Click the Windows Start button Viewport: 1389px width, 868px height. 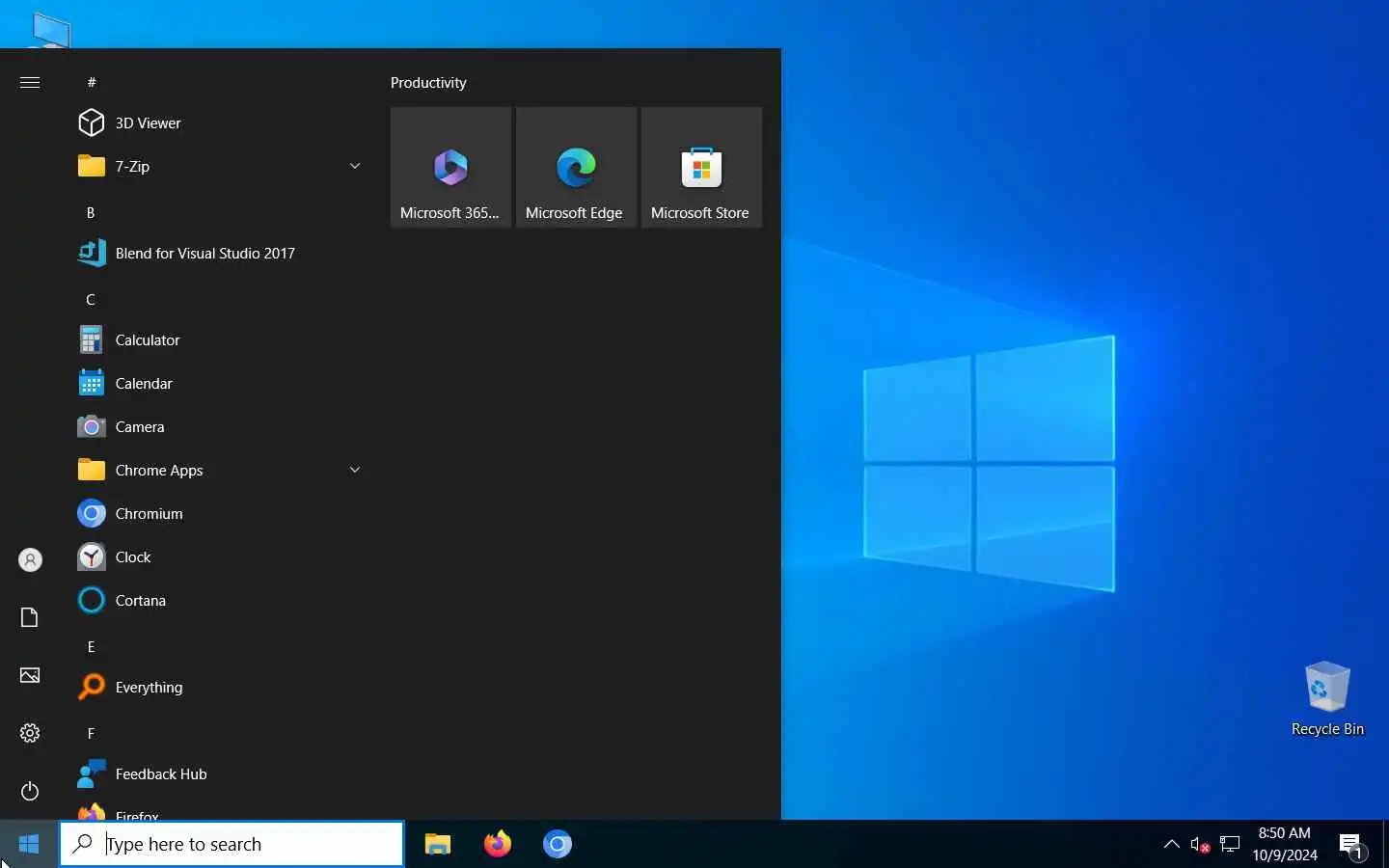[x=29, y=844]
